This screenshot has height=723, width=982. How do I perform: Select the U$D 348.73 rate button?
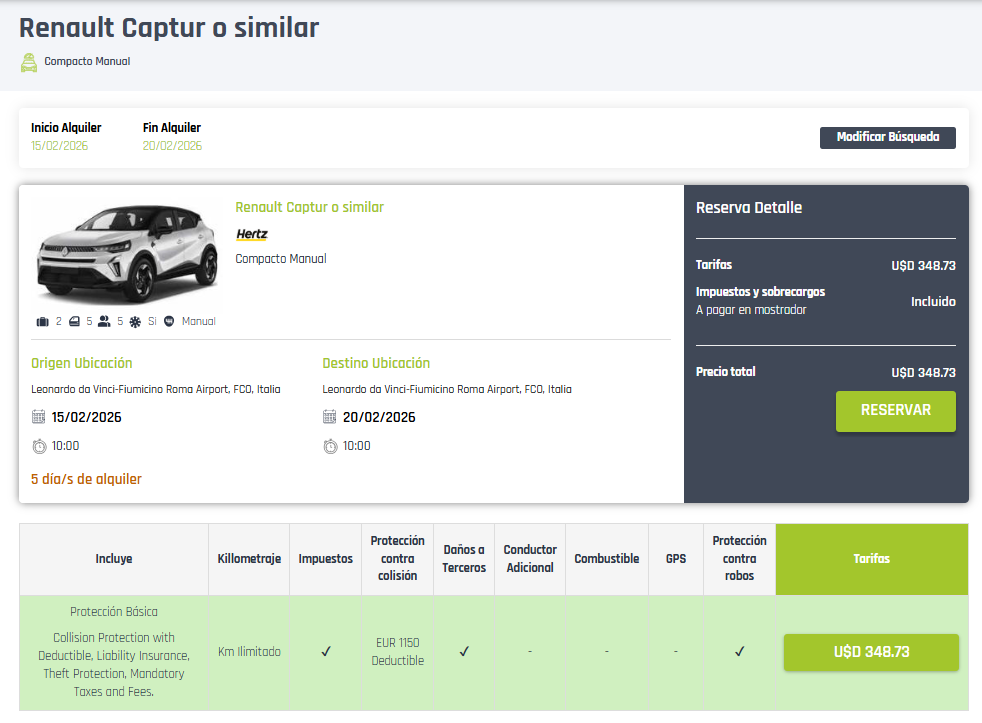[x=871, y=652]
